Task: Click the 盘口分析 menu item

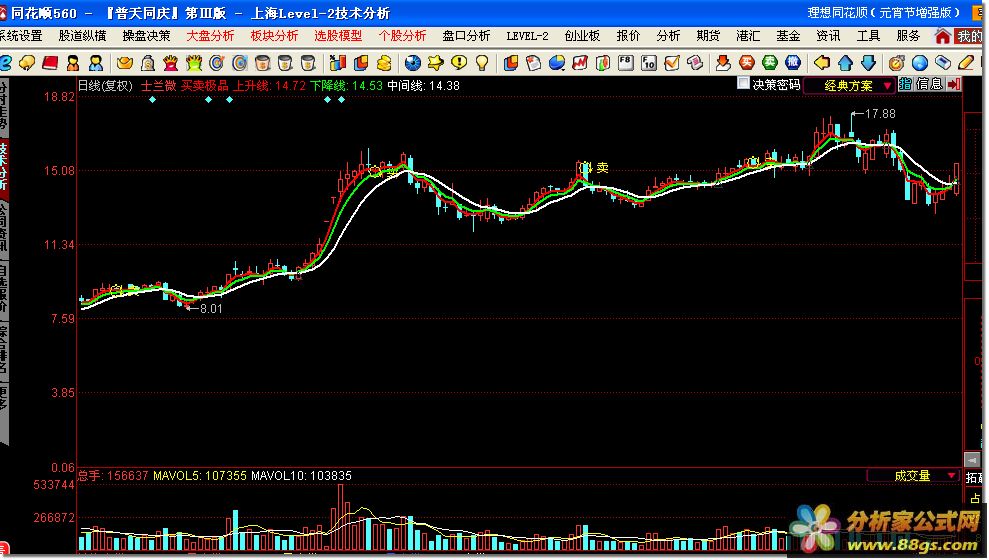Action: 466,36
